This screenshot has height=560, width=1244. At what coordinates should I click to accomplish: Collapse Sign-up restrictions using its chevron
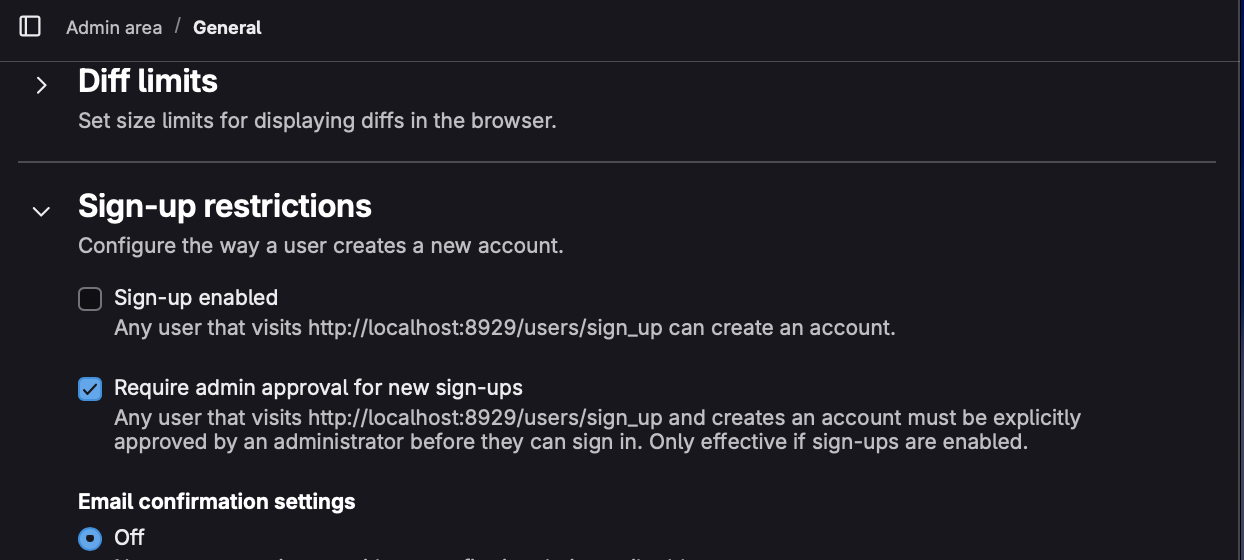point(41,211)
